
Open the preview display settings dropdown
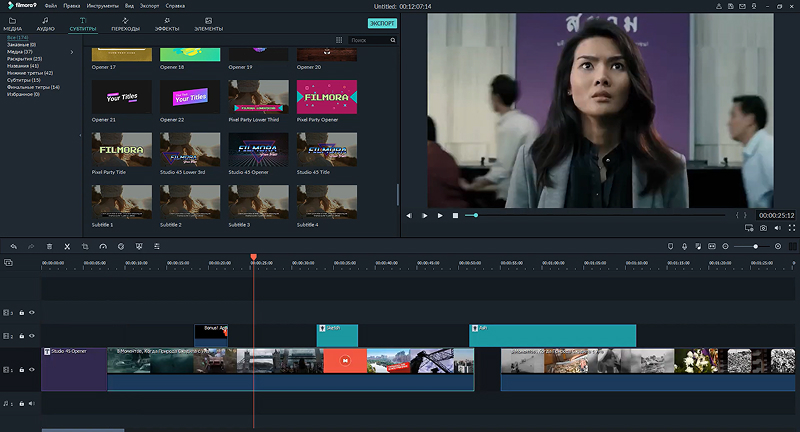pyautogui.click(x=749, y=228)
